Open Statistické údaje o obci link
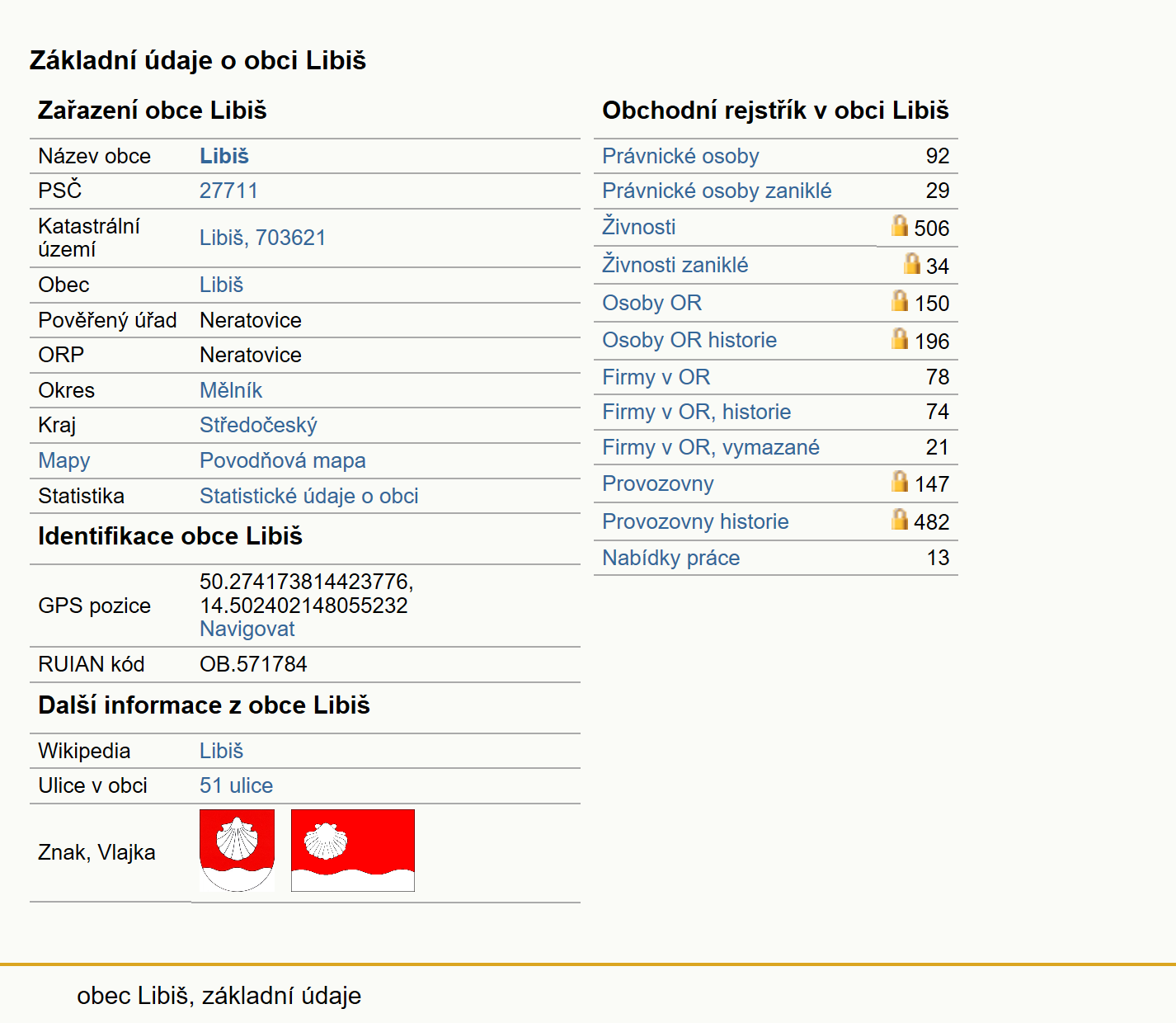Viewport: 1176px width, 1023px height. 309,496
